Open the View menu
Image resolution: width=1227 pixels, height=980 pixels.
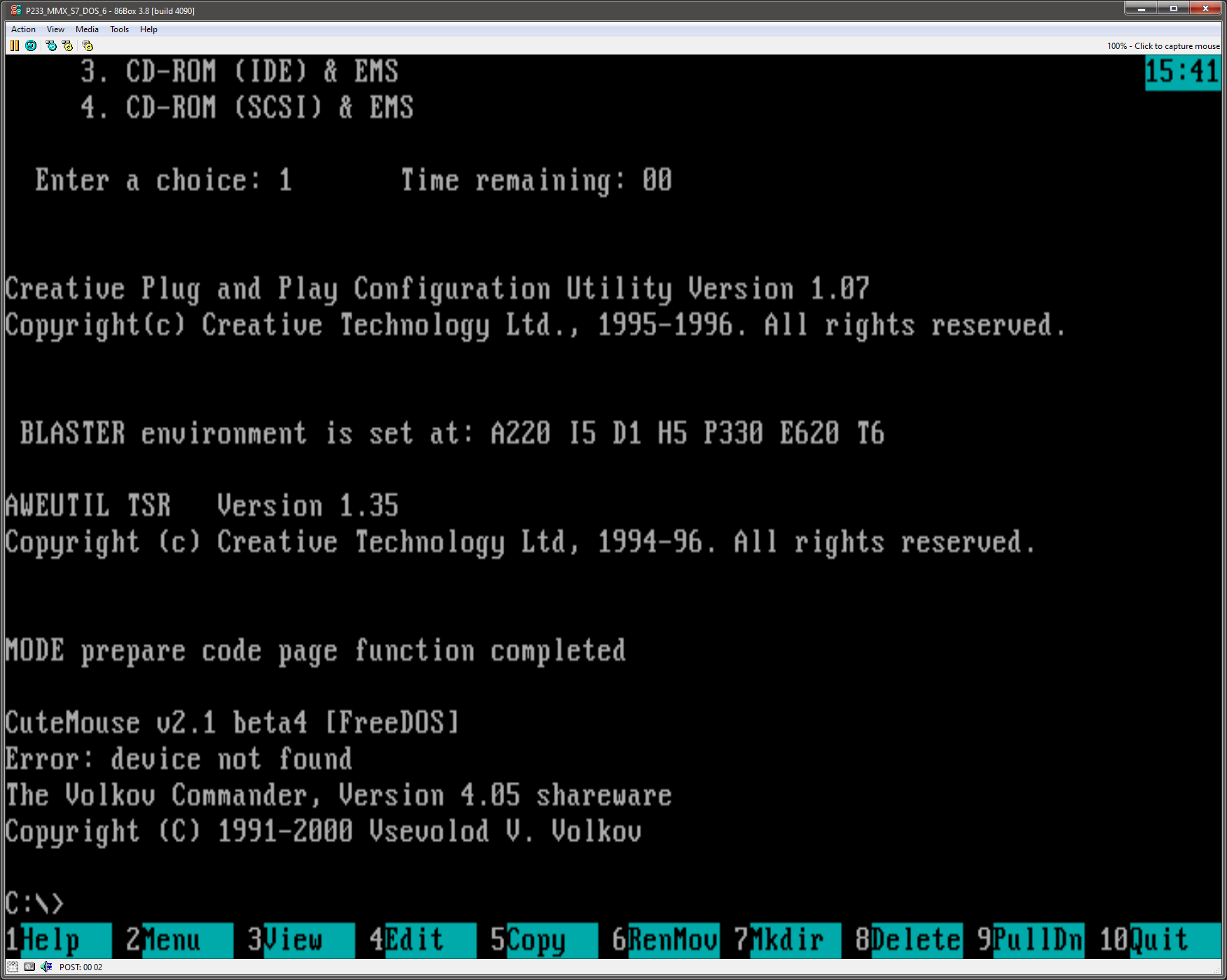(55, 29)
